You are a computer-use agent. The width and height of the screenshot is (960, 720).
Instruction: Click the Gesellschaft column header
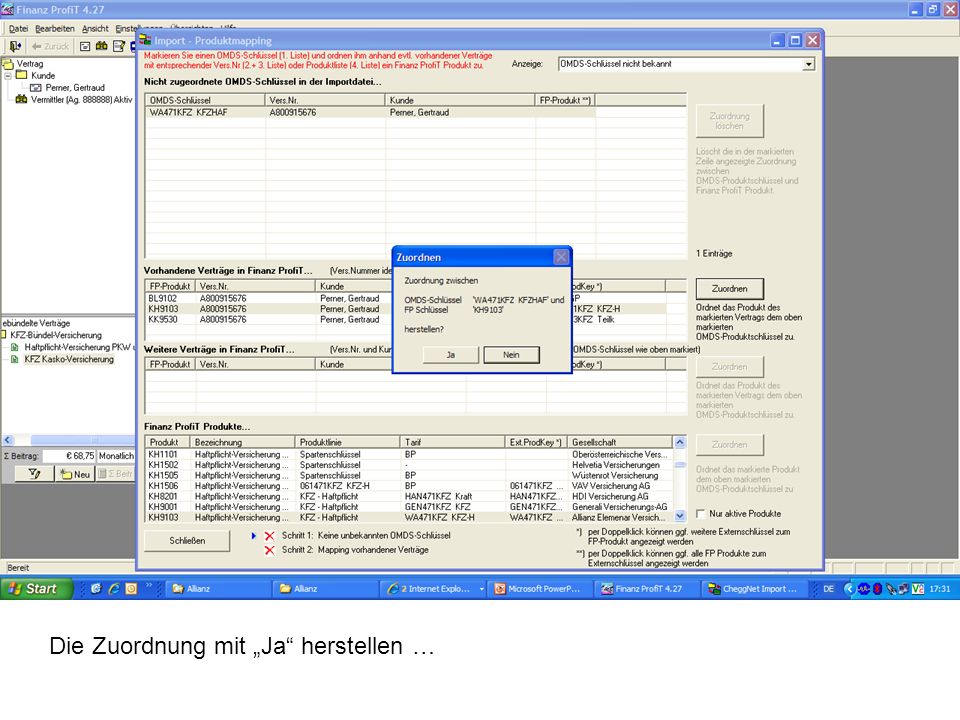click(x=620, y=442)
